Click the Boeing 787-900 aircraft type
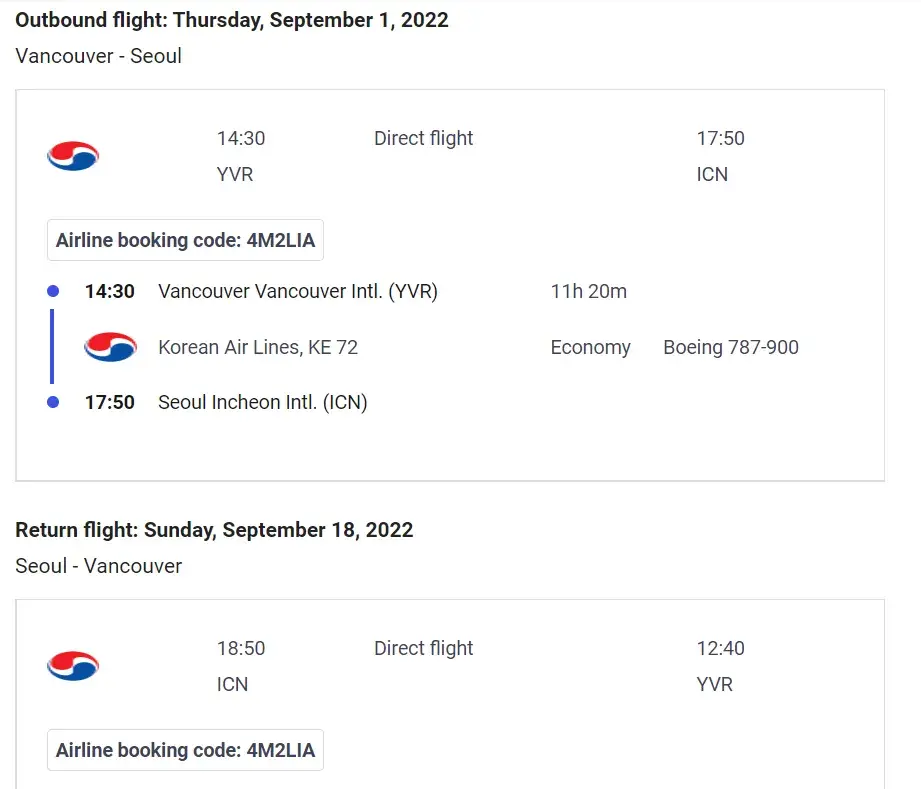The height and width of the screenshot is (789, 921). [x=731, y=347]
